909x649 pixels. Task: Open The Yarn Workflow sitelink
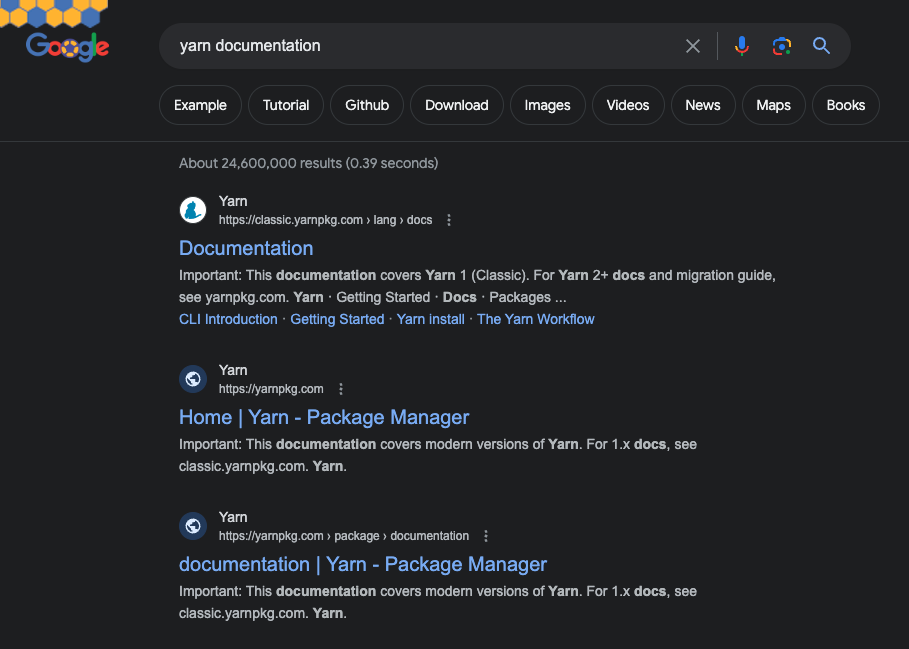click(x=536, y=319)
